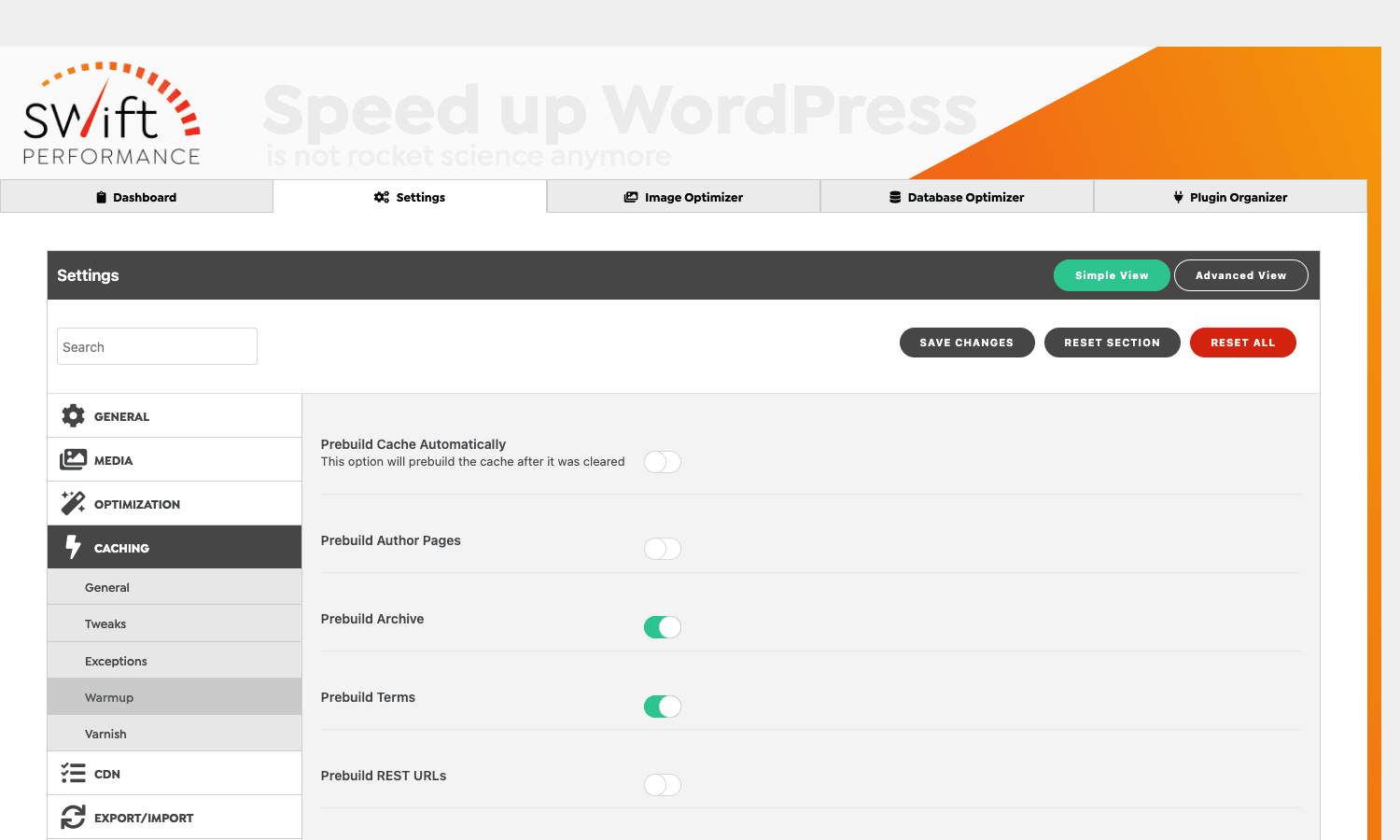This screenshot has height=840, width=1400.
Task: Go to Database Optimizer tab
Action: click(x=957, y=197)
